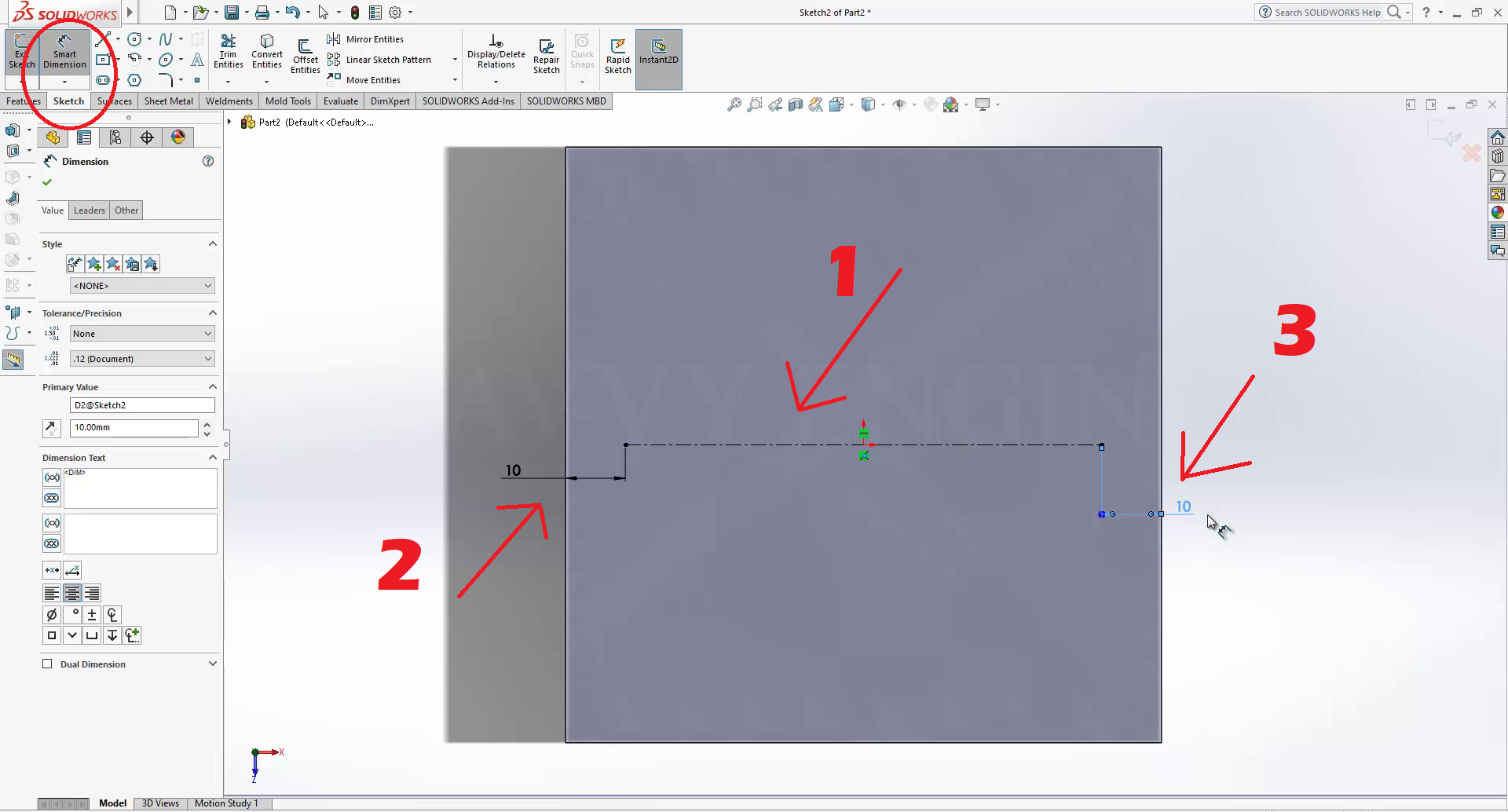Enable the Dual Dimension checkbox

tap(47, 664)
